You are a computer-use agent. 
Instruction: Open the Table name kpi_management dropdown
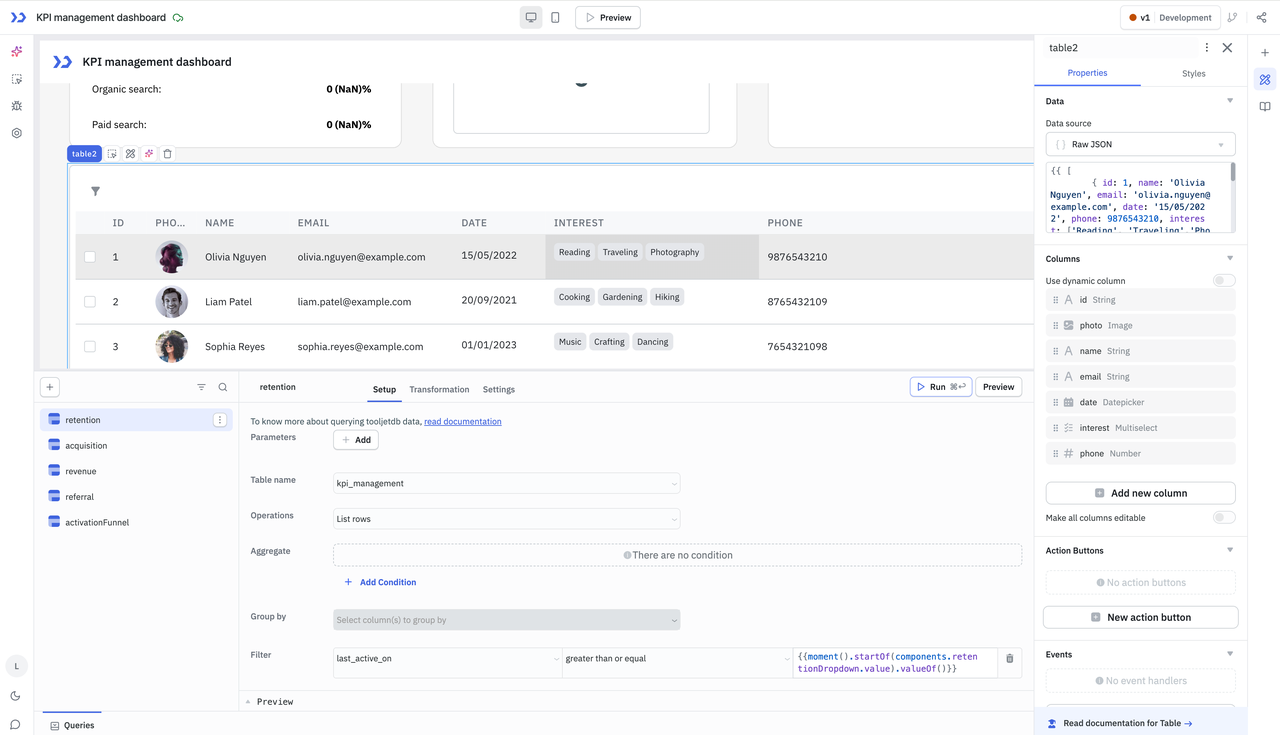coord(506,483)
